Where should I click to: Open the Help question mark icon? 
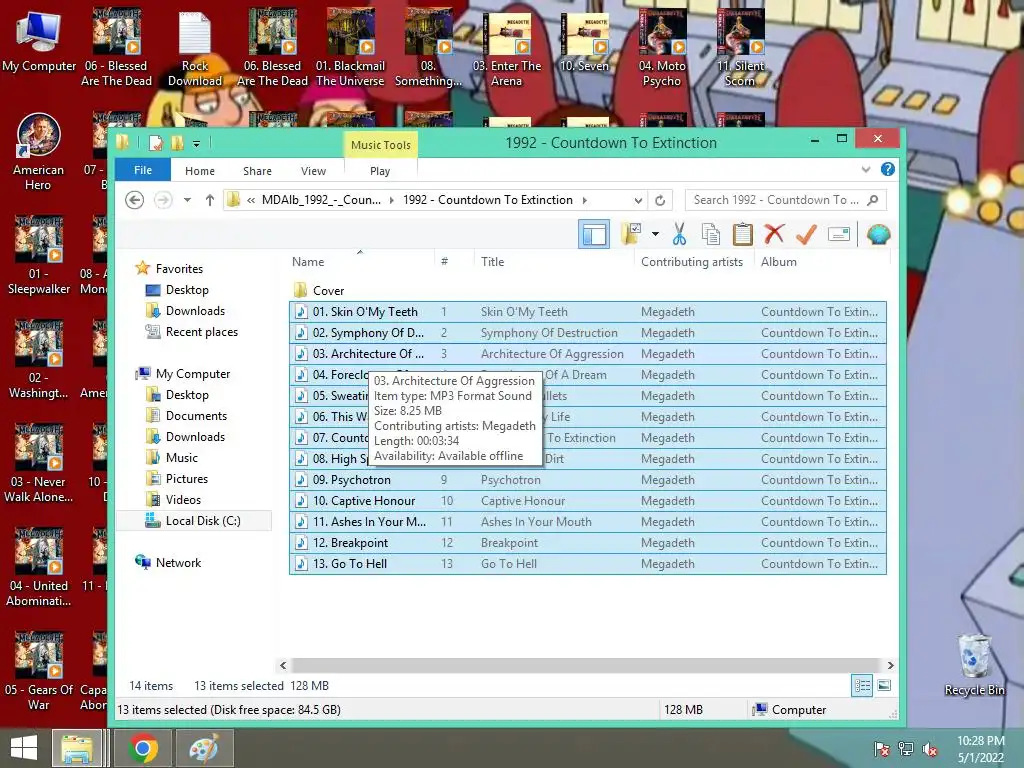tap(888, 170)
